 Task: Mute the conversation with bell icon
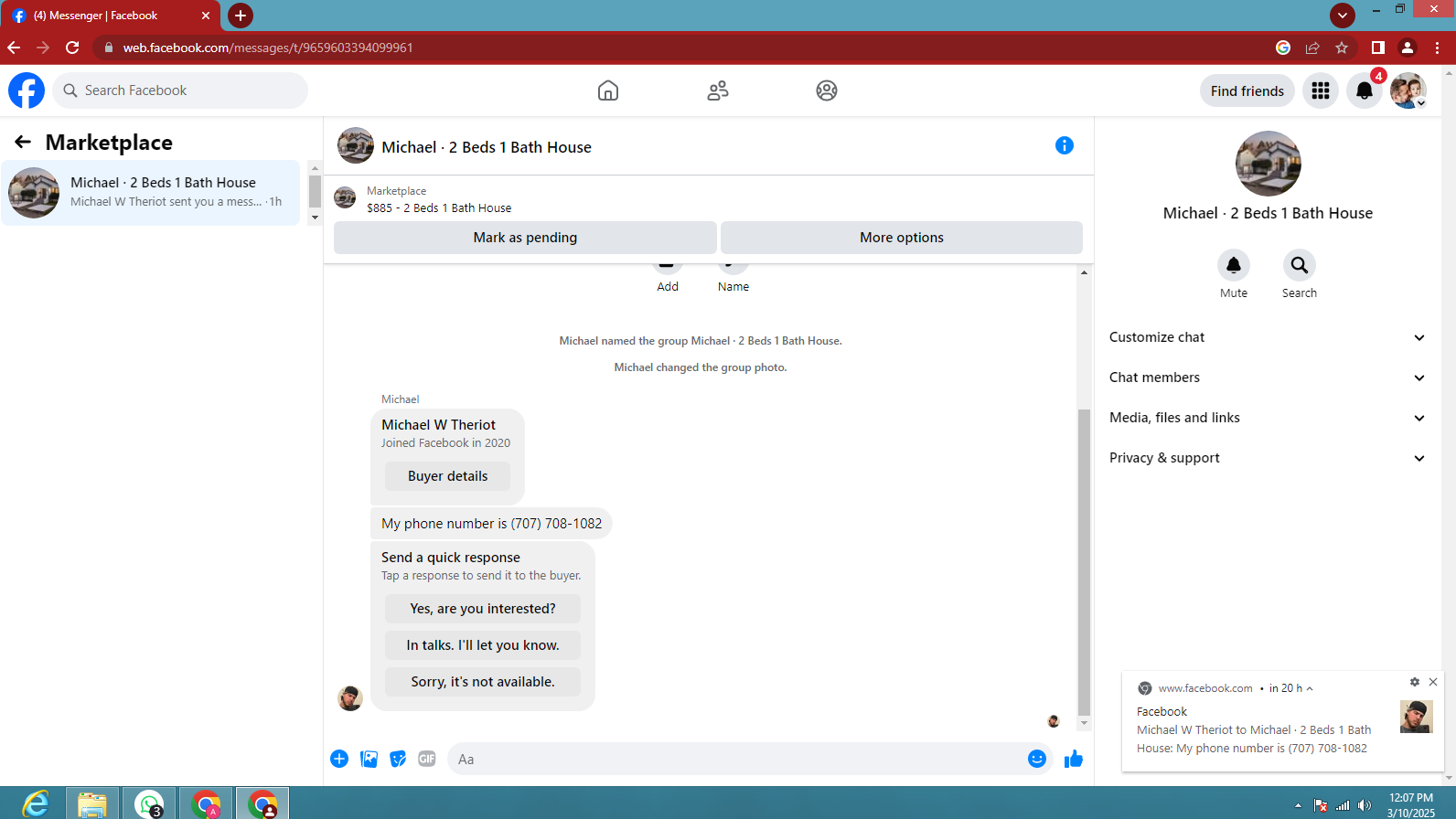click(1234, 265)
